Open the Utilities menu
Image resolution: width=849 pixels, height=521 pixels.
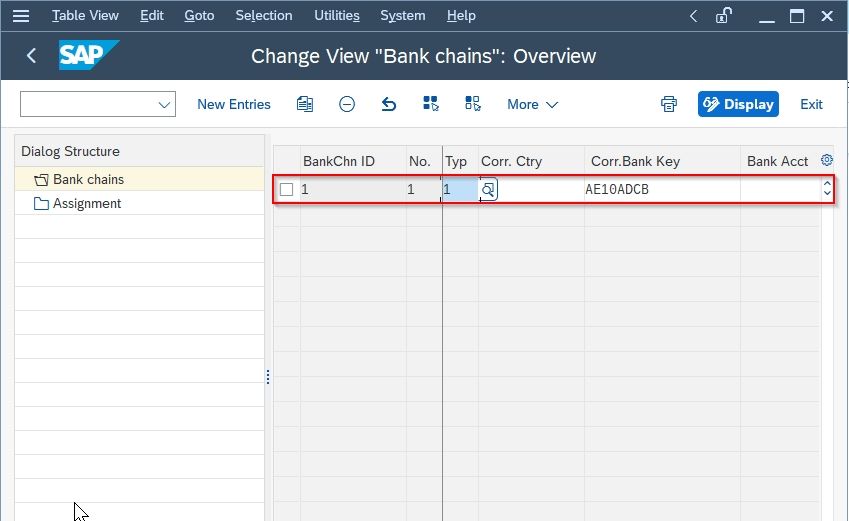point(337,16)
